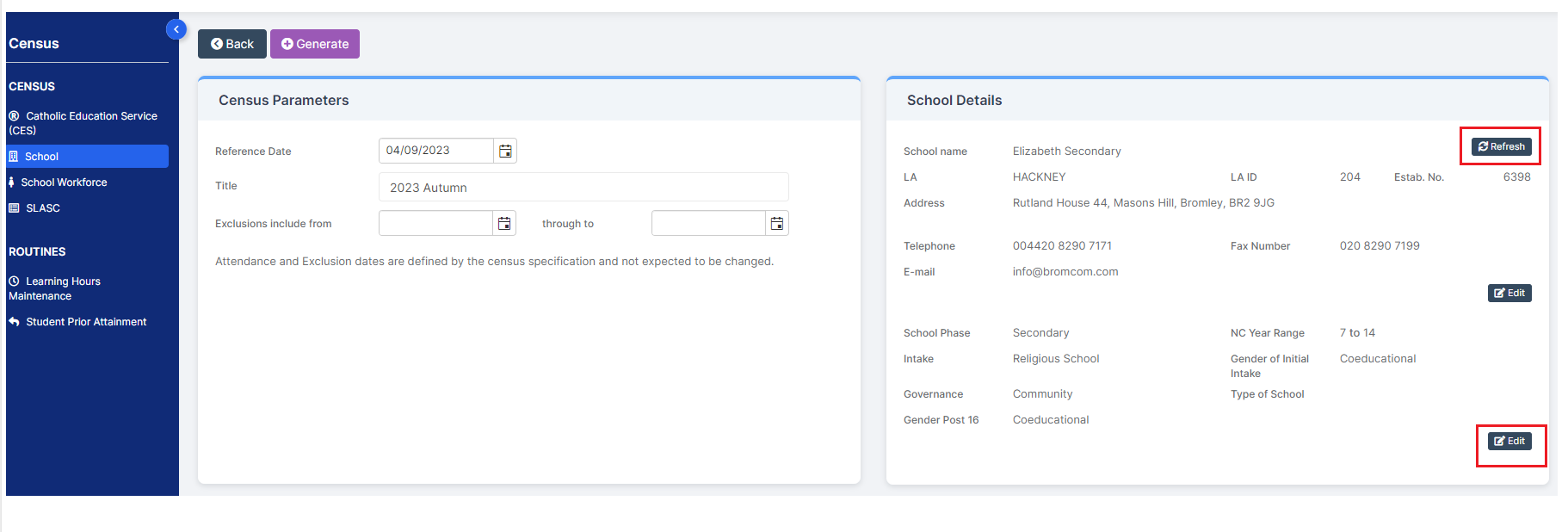
Task: Click the ROUTINES section heading
Action: pos(37,251)
